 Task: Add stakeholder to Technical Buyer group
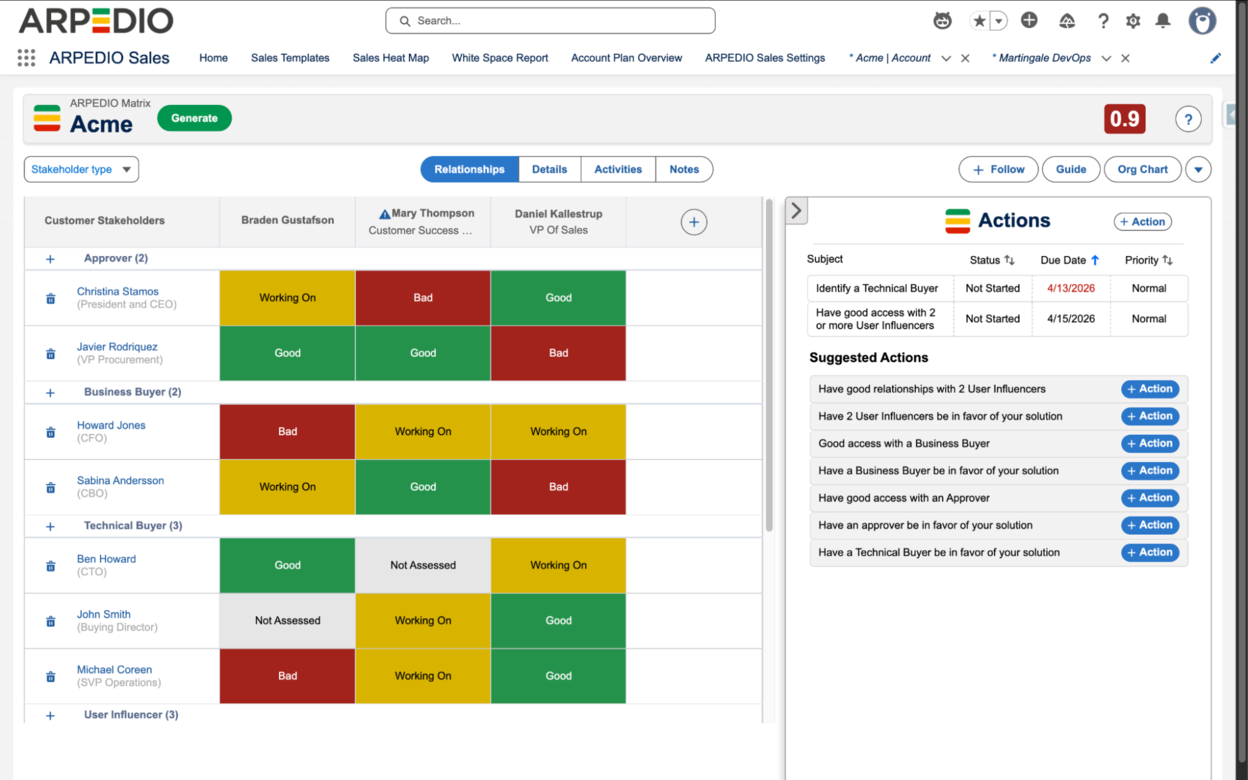pos(50,526)
